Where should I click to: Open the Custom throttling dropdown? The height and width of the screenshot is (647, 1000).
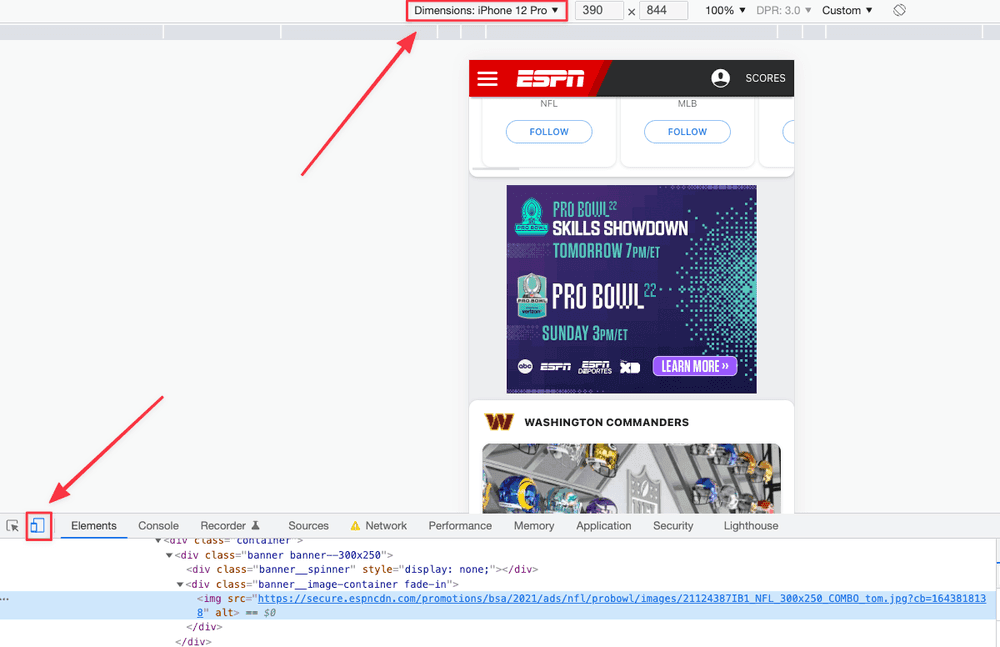click(845, 10)
